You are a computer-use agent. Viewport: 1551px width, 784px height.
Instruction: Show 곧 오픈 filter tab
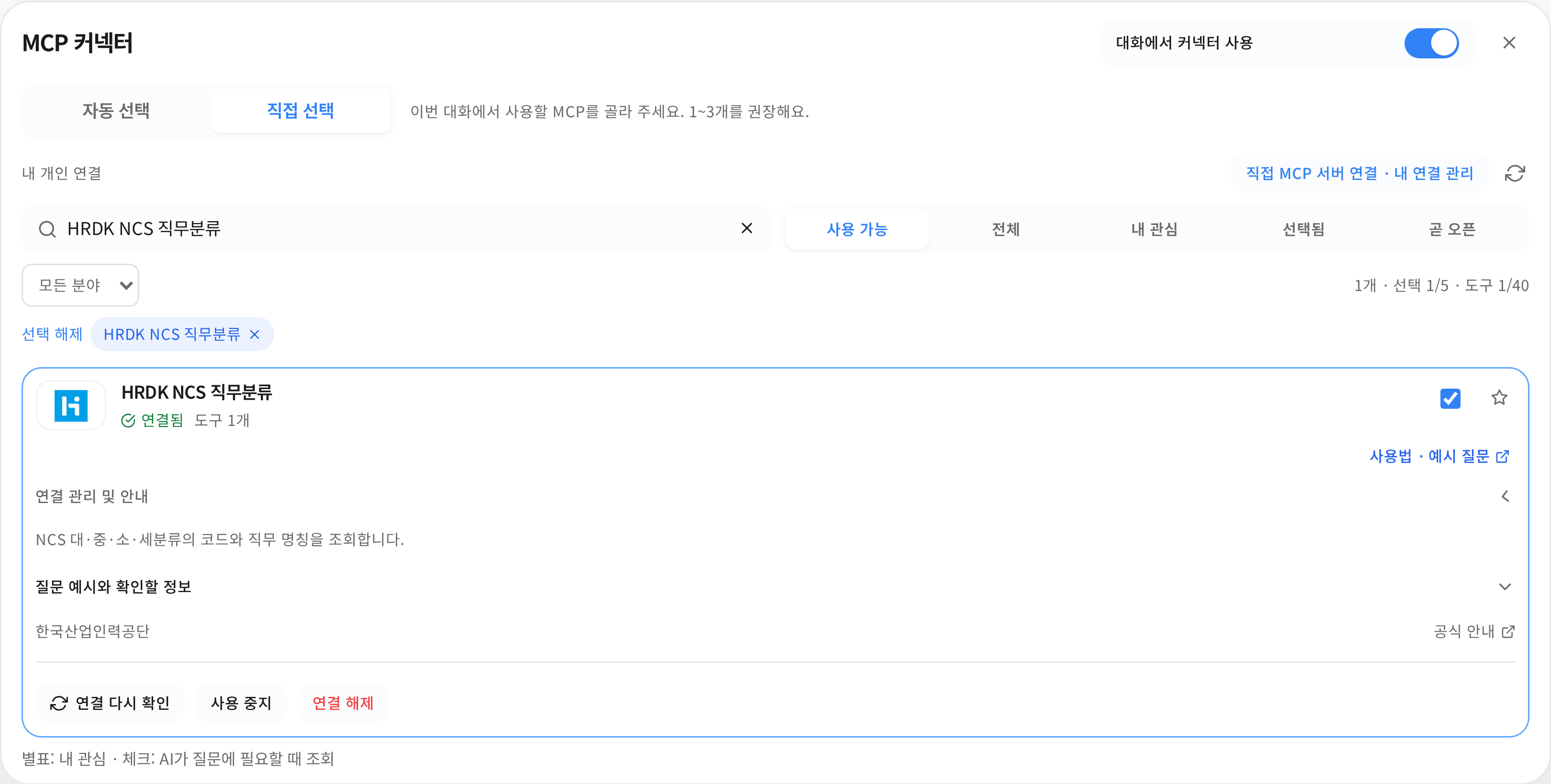1451,229
